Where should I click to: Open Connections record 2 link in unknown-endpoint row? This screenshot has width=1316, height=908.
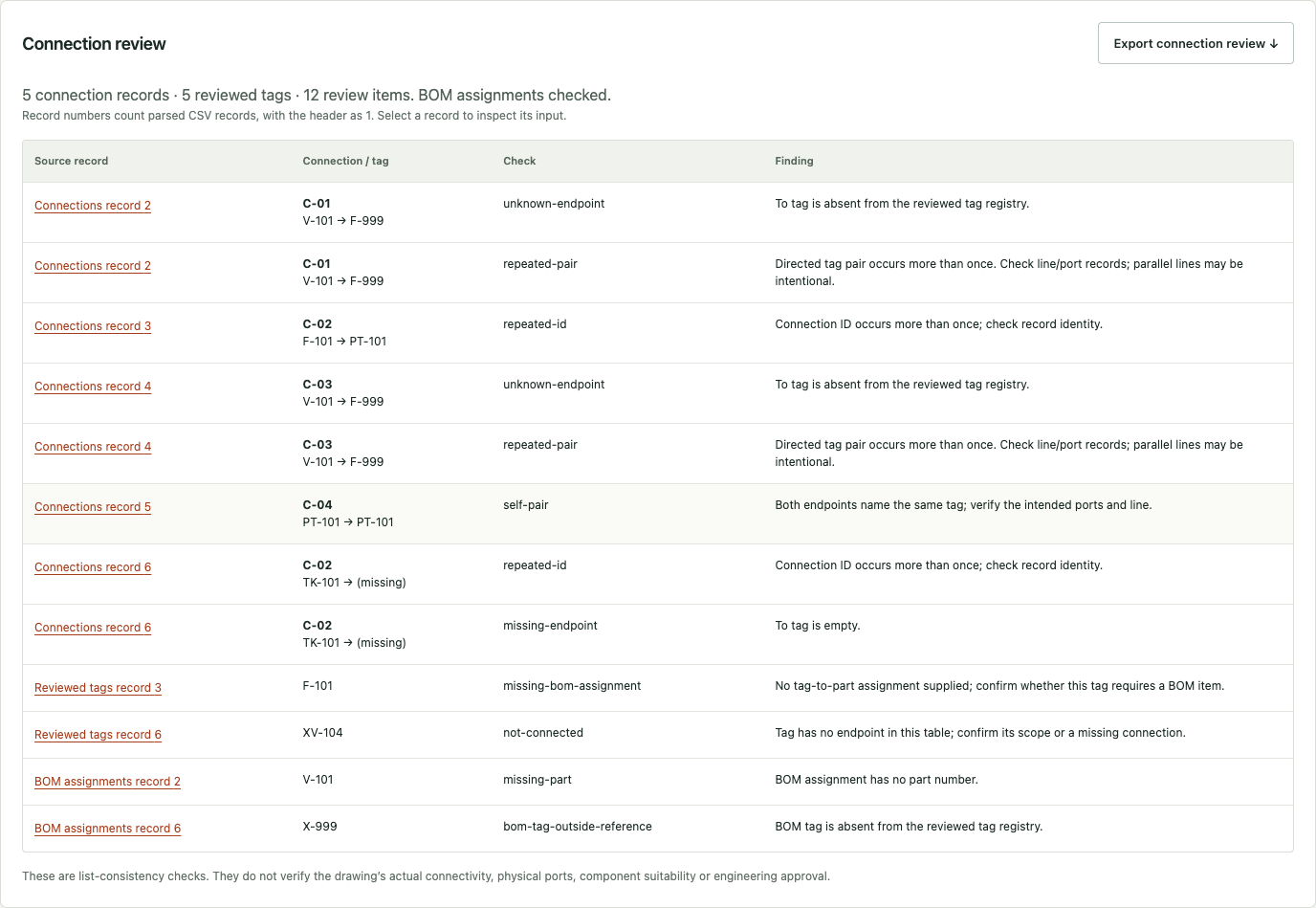93,206
